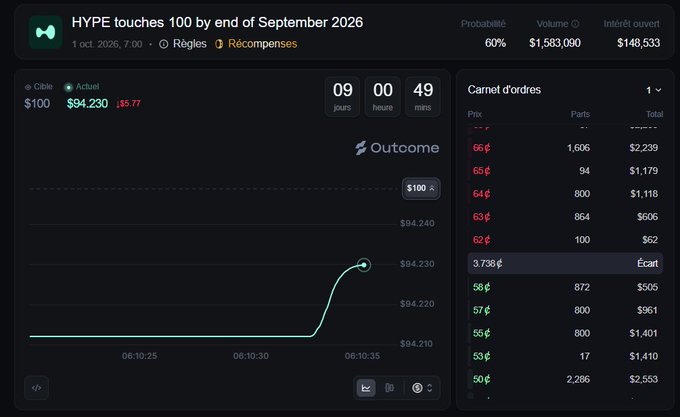This screenshot has width=680, height=417.
Task: Open the Règles link
Action: (x=190, y=44)
